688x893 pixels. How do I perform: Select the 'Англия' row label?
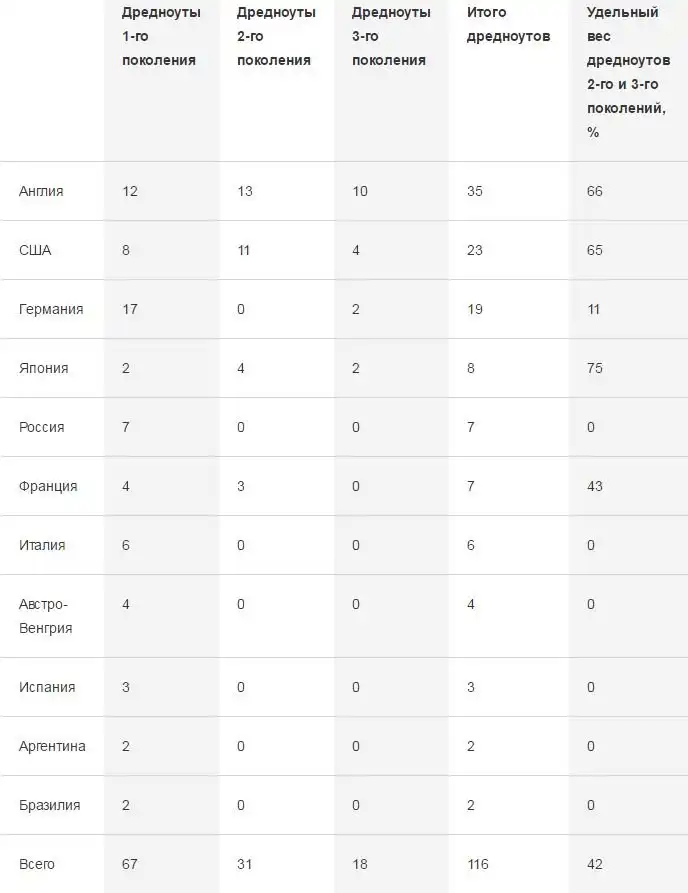pos(41,191)
